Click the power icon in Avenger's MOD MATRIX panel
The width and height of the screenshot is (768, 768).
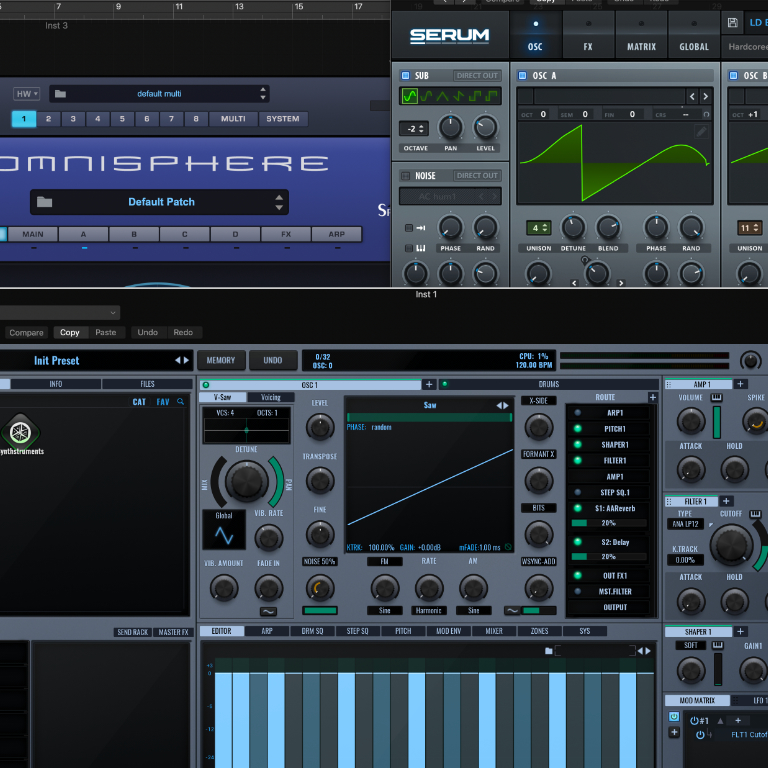tap(674, 717)
